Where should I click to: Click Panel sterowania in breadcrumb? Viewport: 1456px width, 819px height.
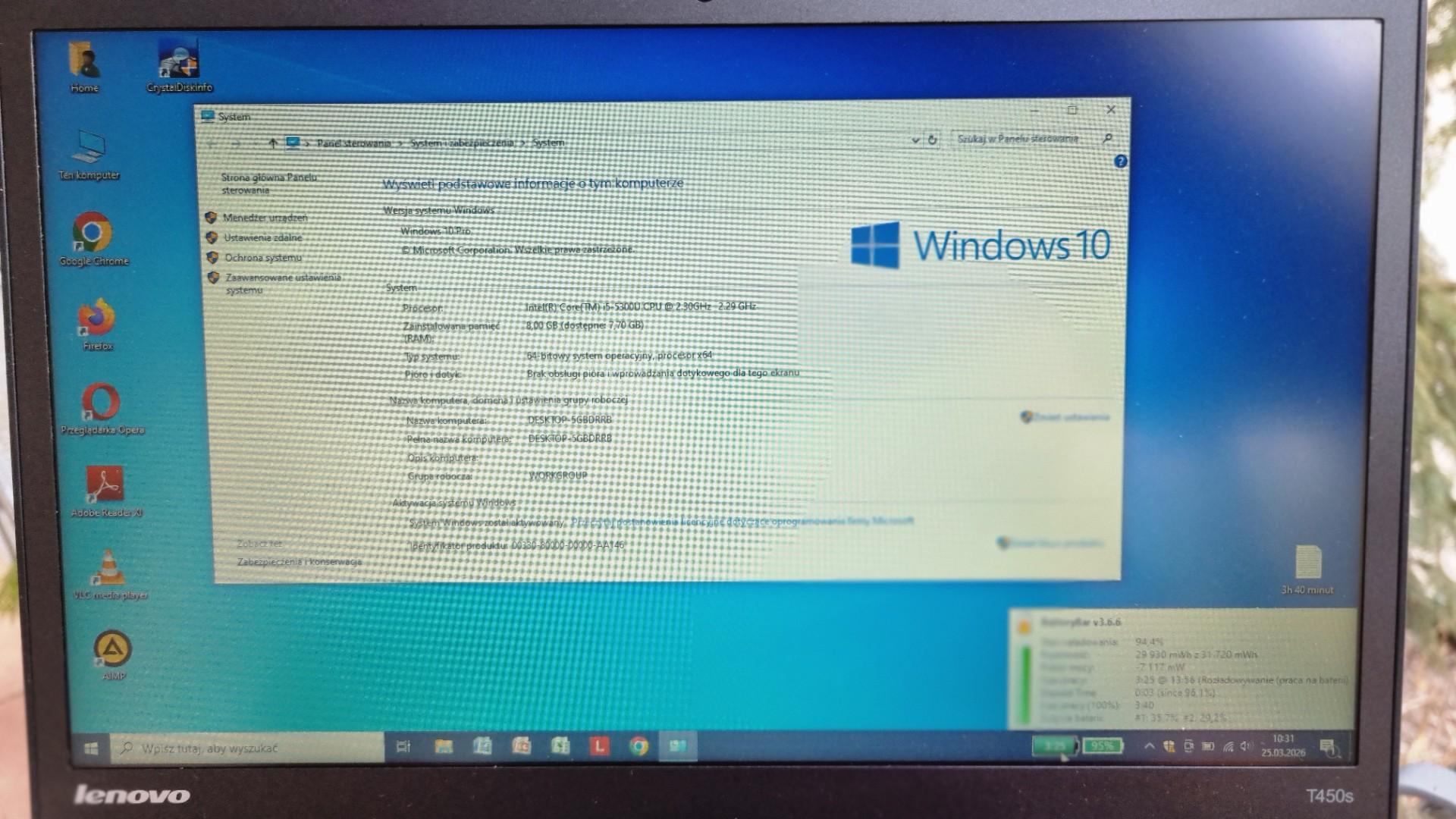(x=353, y=143)
